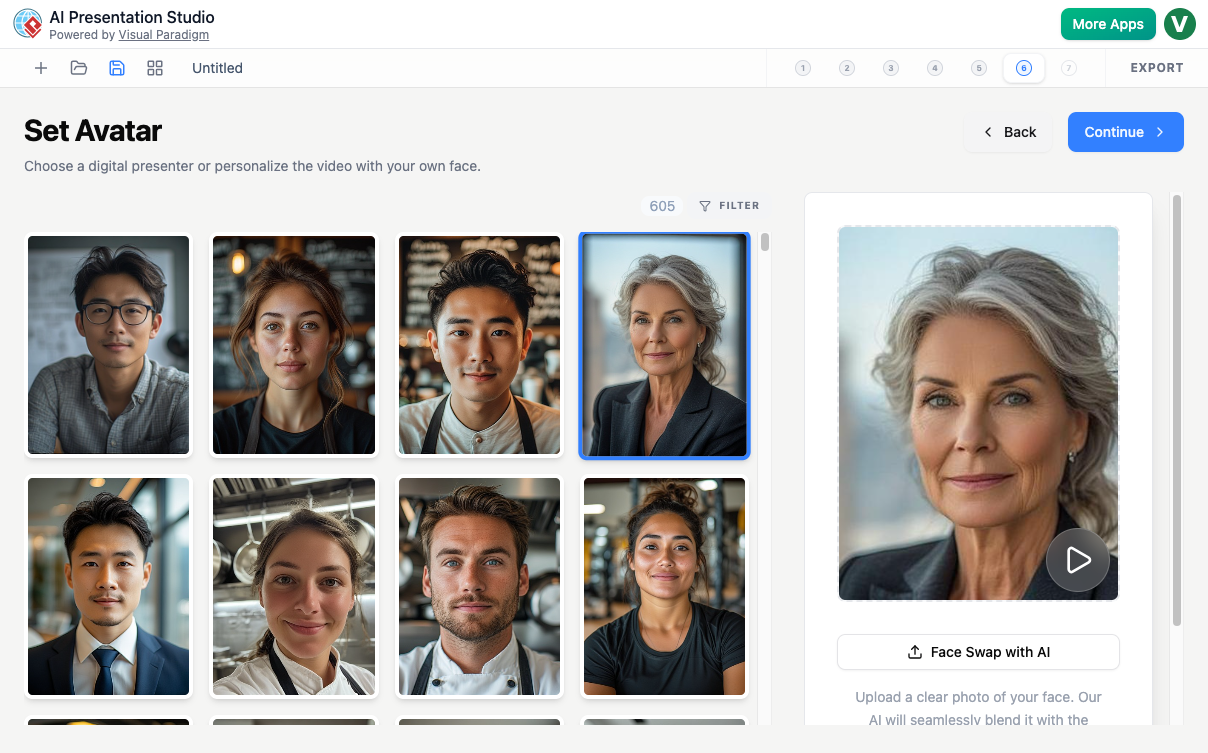This screenshot has width=1208, height=753.
Task: Play the avatar preview video
Action: point(1078,560)
